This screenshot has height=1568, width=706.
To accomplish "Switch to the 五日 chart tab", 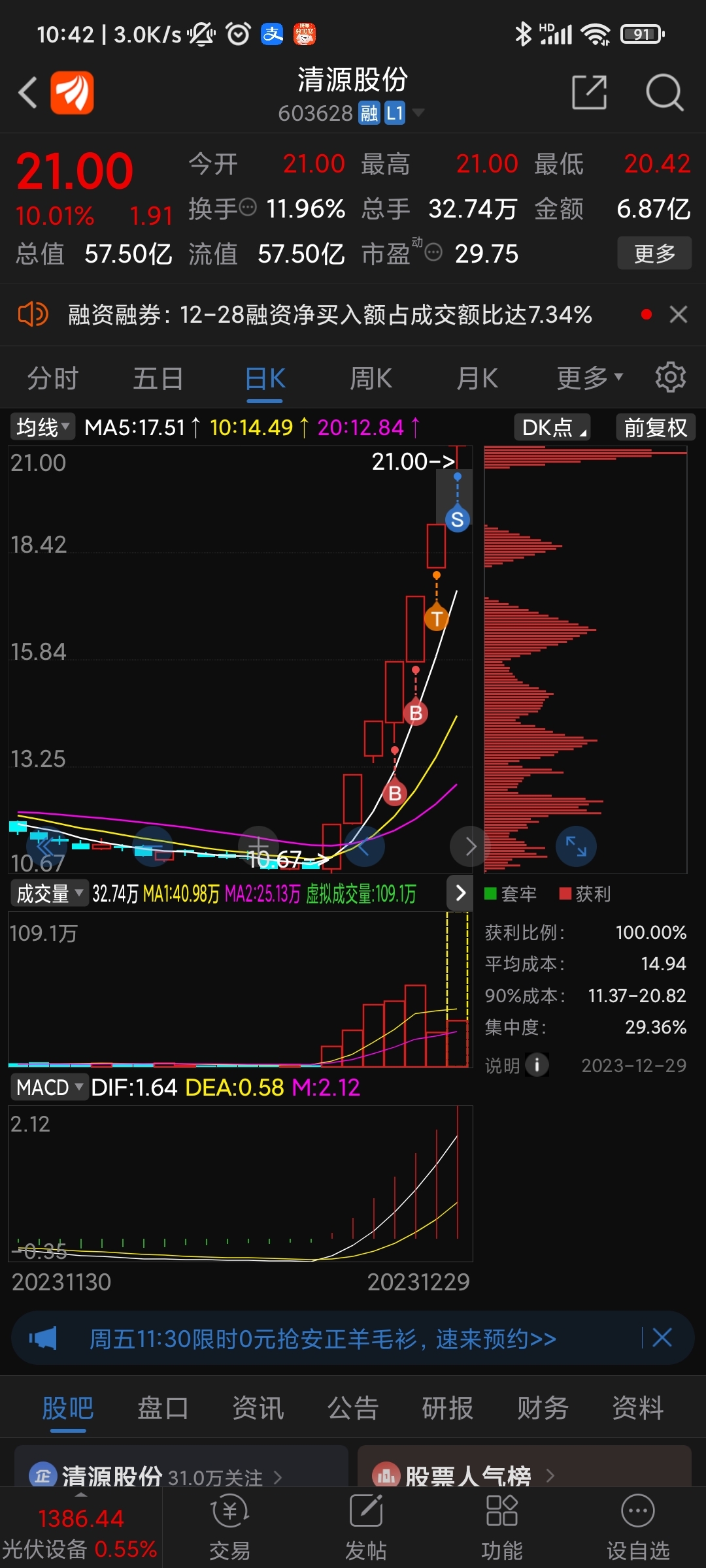I will pyautogui.click(x=158, y=378).
